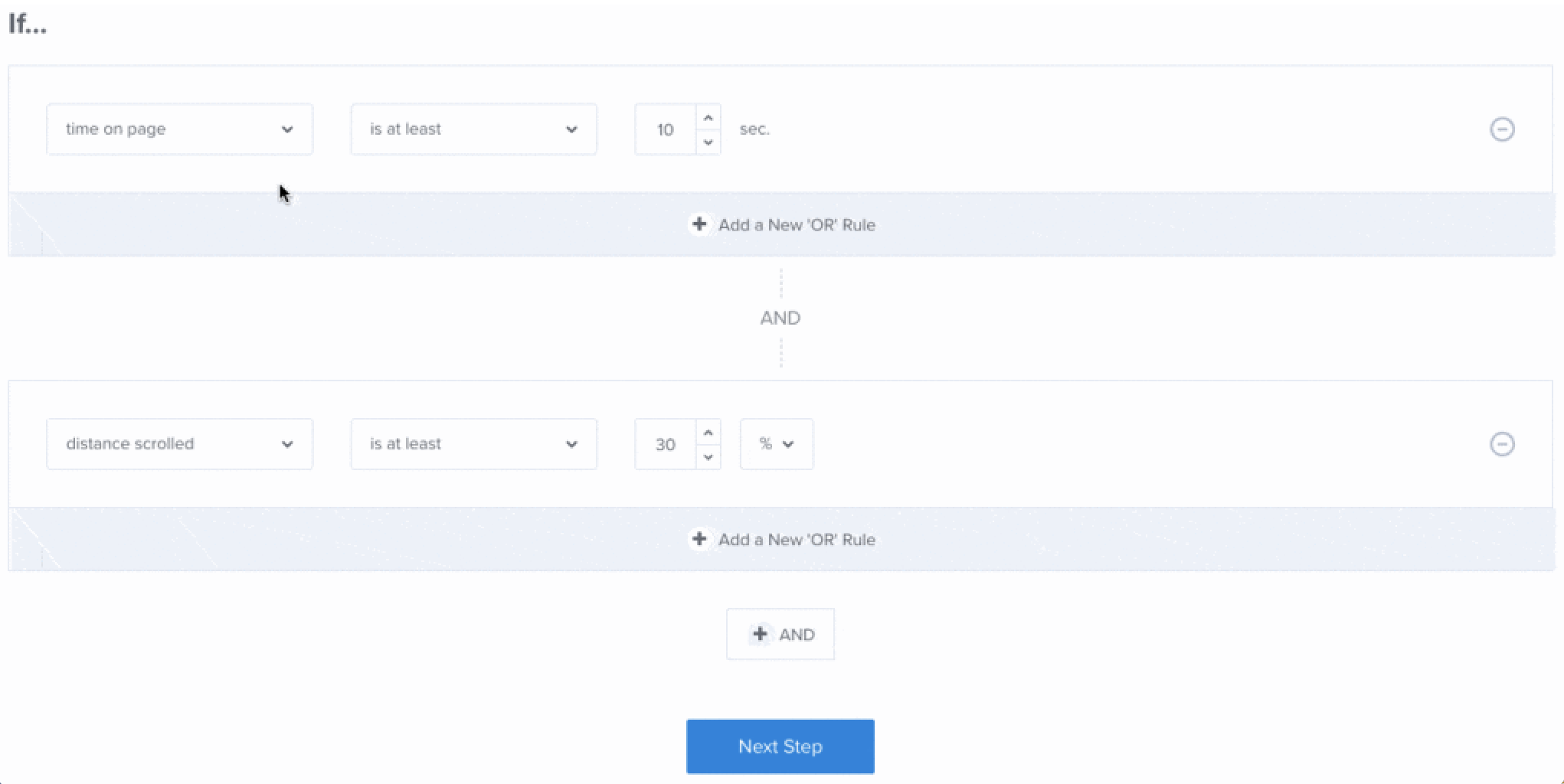This screenshot has width=1564, height=784.
Task: Decrease the distance scrolled value
Action: pyautogui.click(x=708, y=457)
